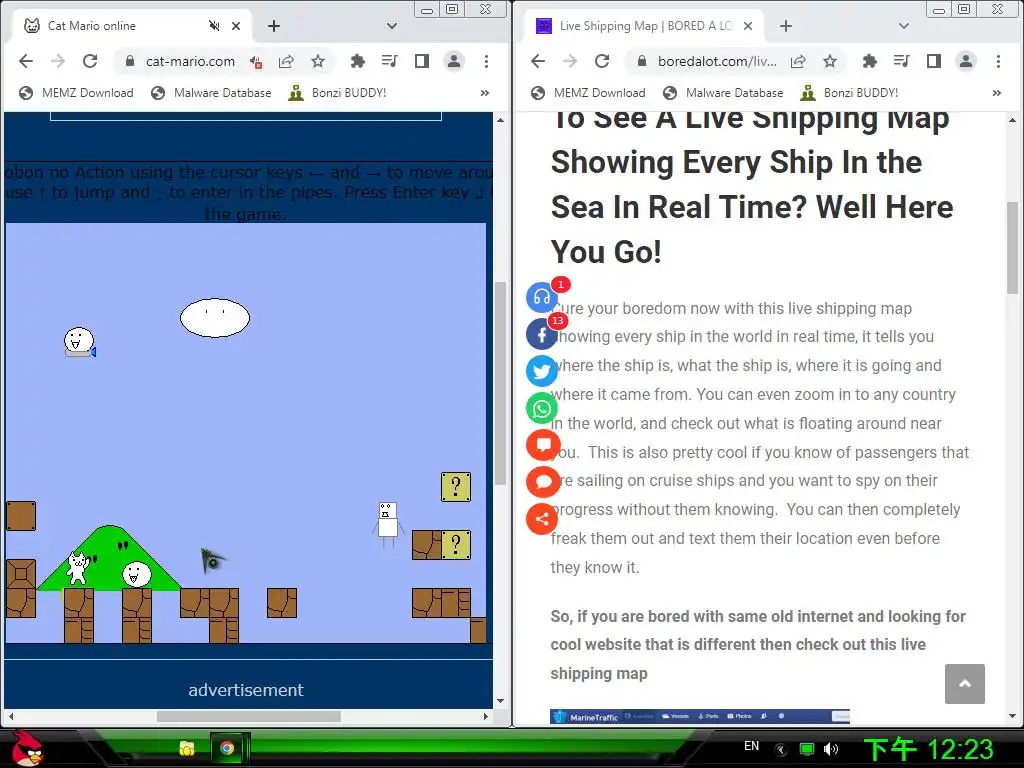Toggle side panel in boredalot window
This screenshot has height=768, width=1024.
point(934,61)
